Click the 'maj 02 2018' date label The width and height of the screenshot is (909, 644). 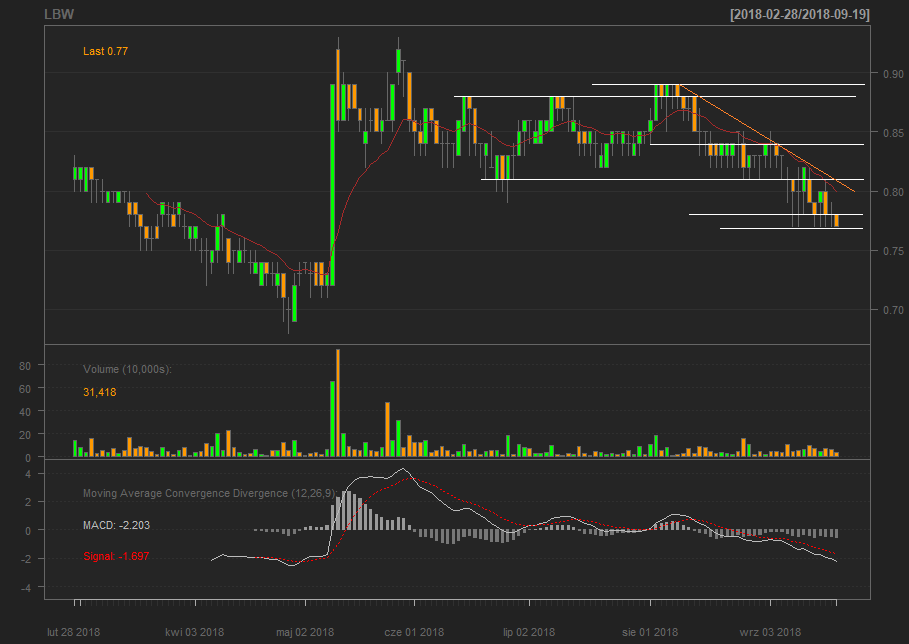click(x=305, y=632)
